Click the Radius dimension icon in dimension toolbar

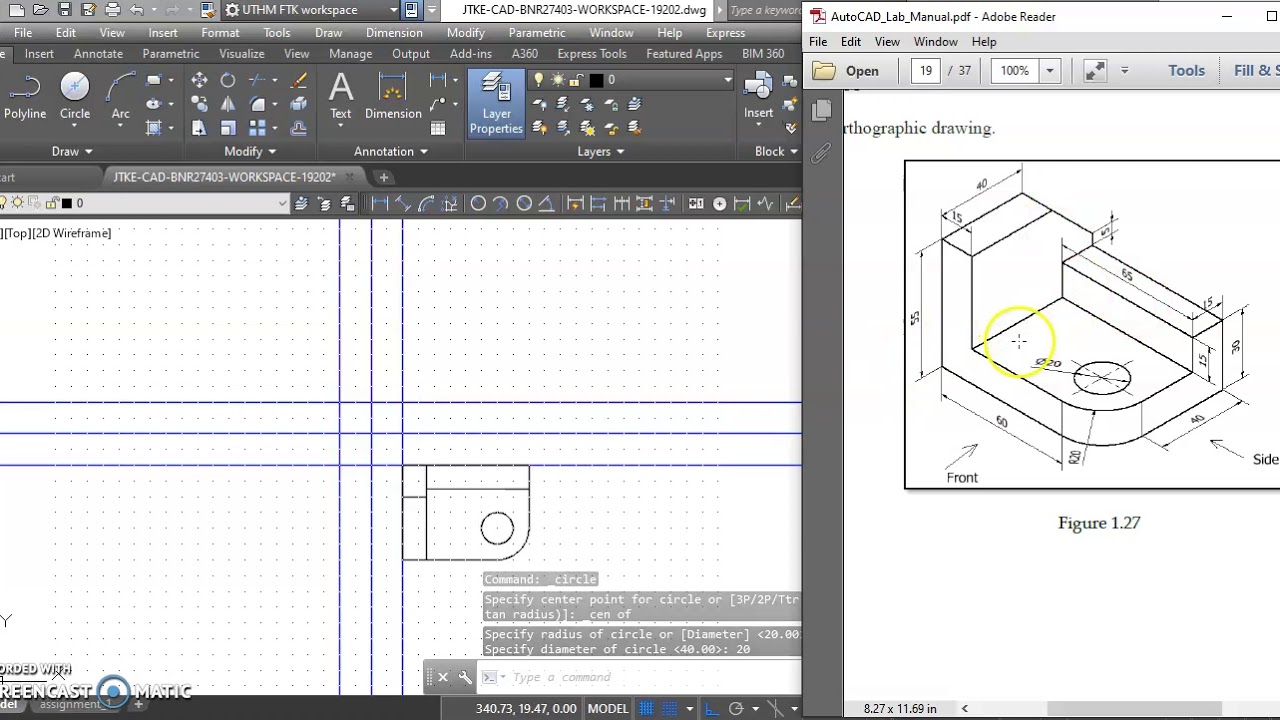point(478,204)
